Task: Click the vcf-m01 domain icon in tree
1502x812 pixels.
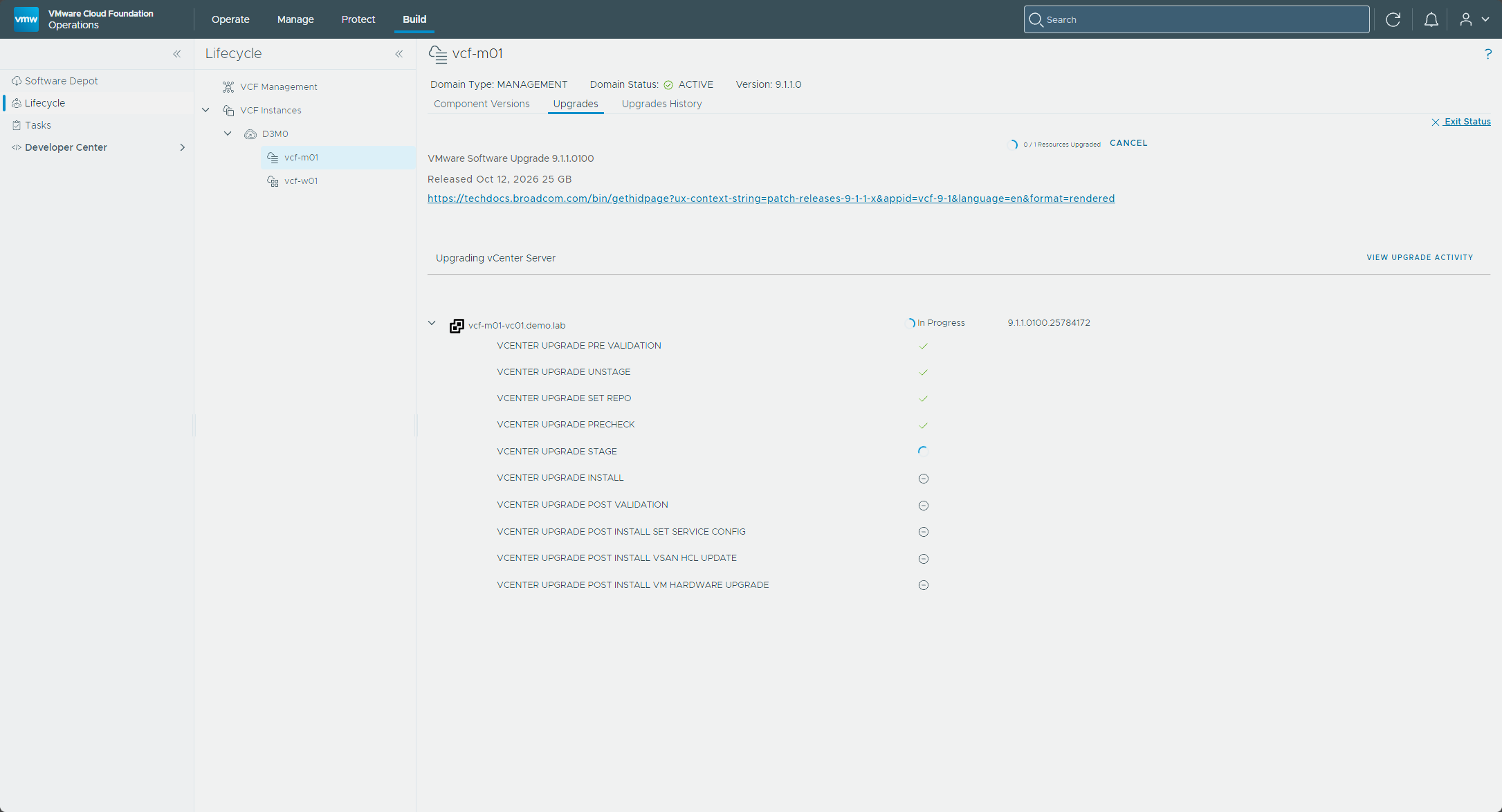Action: point(273,158)
